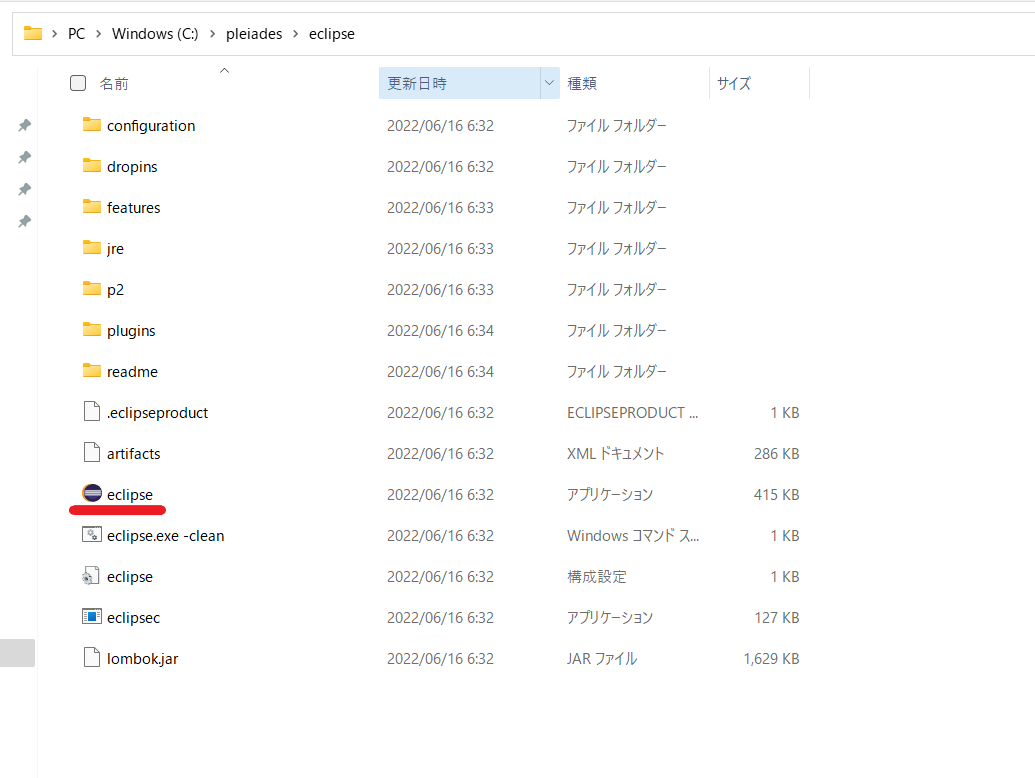
Task: Expand the chevron after PC in breadcrumb
Action: [x=98, y=34]
